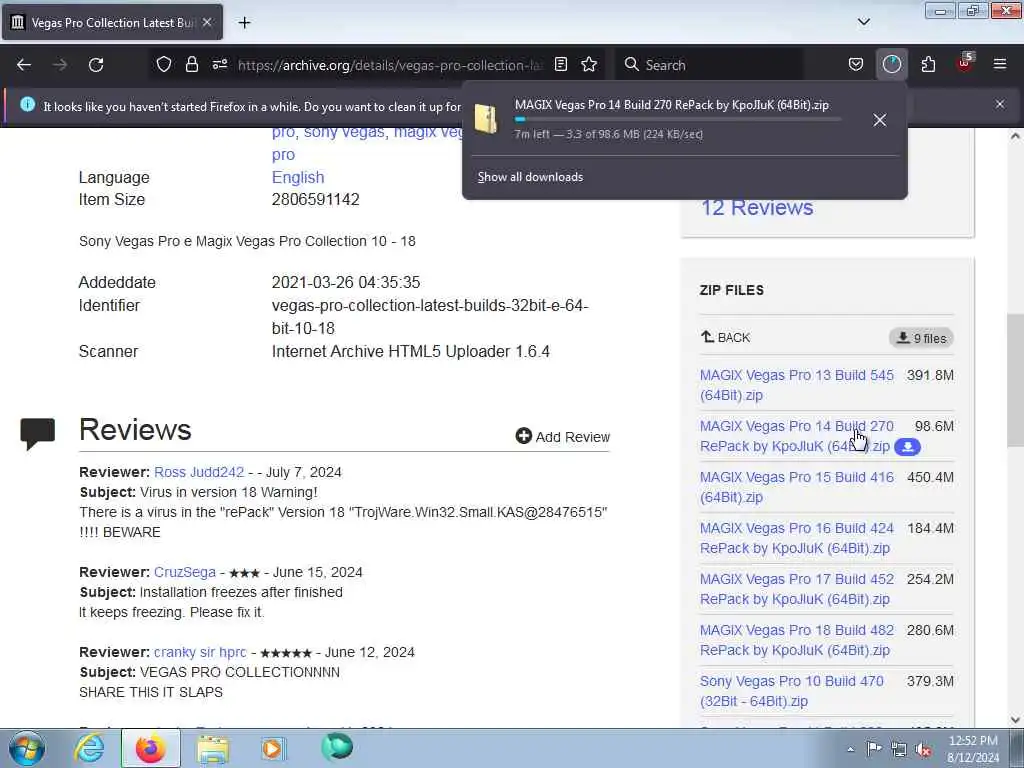Open the Extensions puzzle piece icon
This screenshot has width=1024, height=768.
928,64
